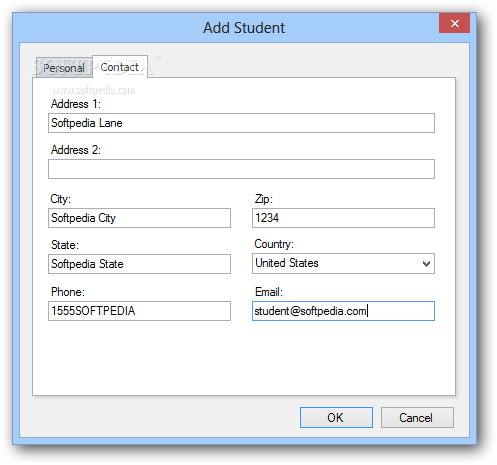Image resolution: width=497 pixels, height=465 pixels.
Task: Click the Address 1 label
Action: pyautogui.click(x=76, y=104)
